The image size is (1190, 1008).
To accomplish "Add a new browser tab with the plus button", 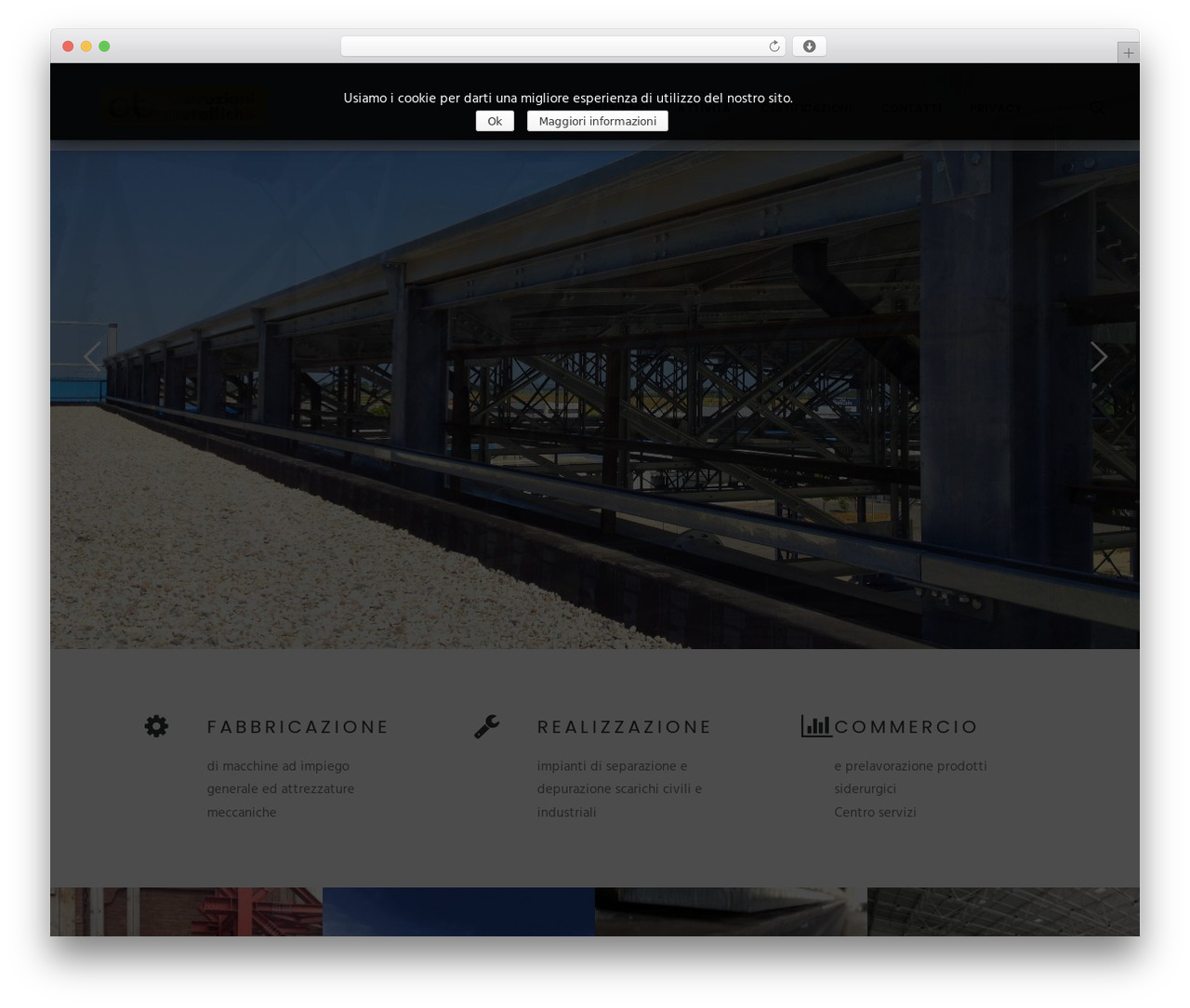I will 1128,53.
